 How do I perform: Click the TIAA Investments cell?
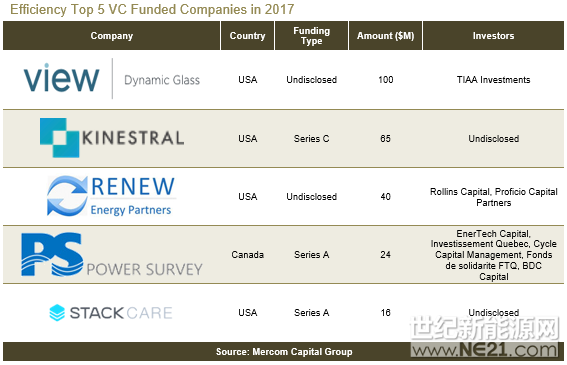[x=493, y=80]
